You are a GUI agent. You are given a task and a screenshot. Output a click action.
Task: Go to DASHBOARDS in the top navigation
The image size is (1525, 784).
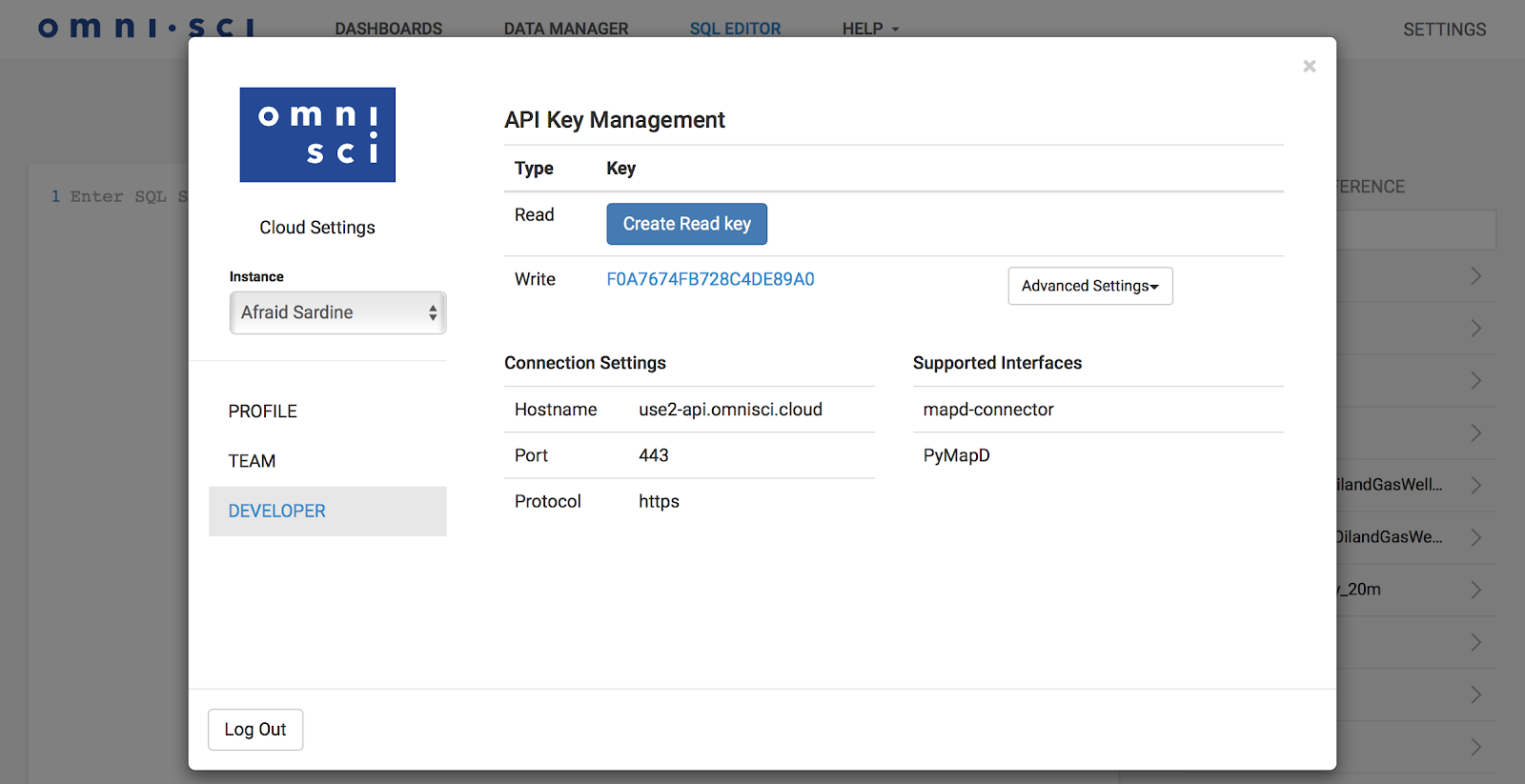point(389,29)
